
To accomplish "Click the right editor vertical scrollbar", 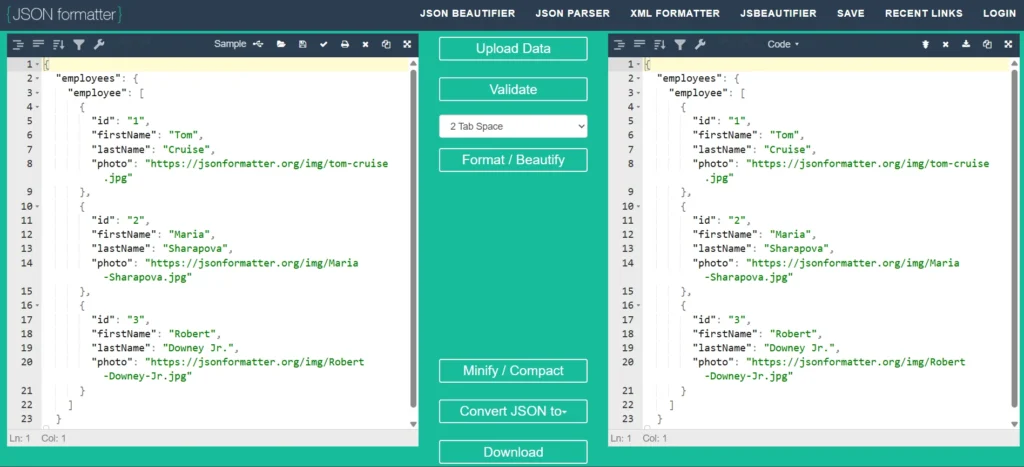I will [x=1014, y=238].
